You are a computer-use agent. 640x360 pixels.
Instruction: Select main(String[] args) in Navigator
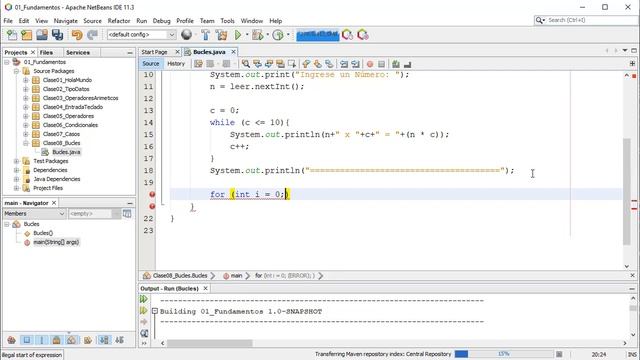(56, 242)
